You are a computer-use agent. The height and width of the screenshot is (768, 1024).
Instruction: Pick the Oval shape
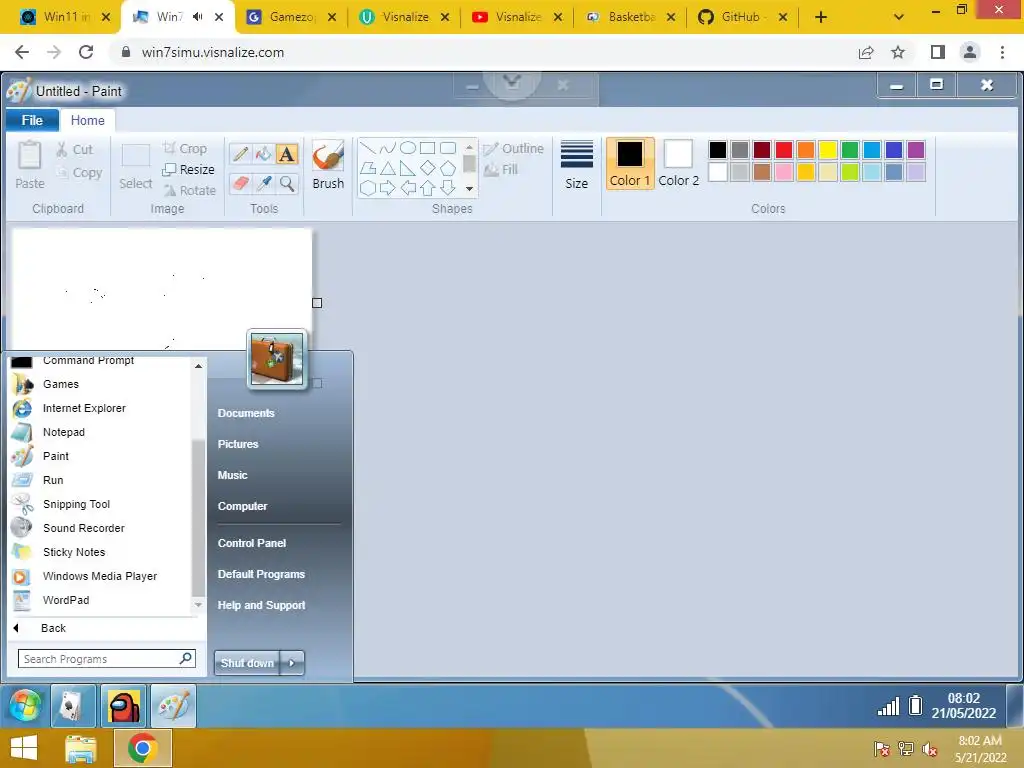tap(408, 148)
